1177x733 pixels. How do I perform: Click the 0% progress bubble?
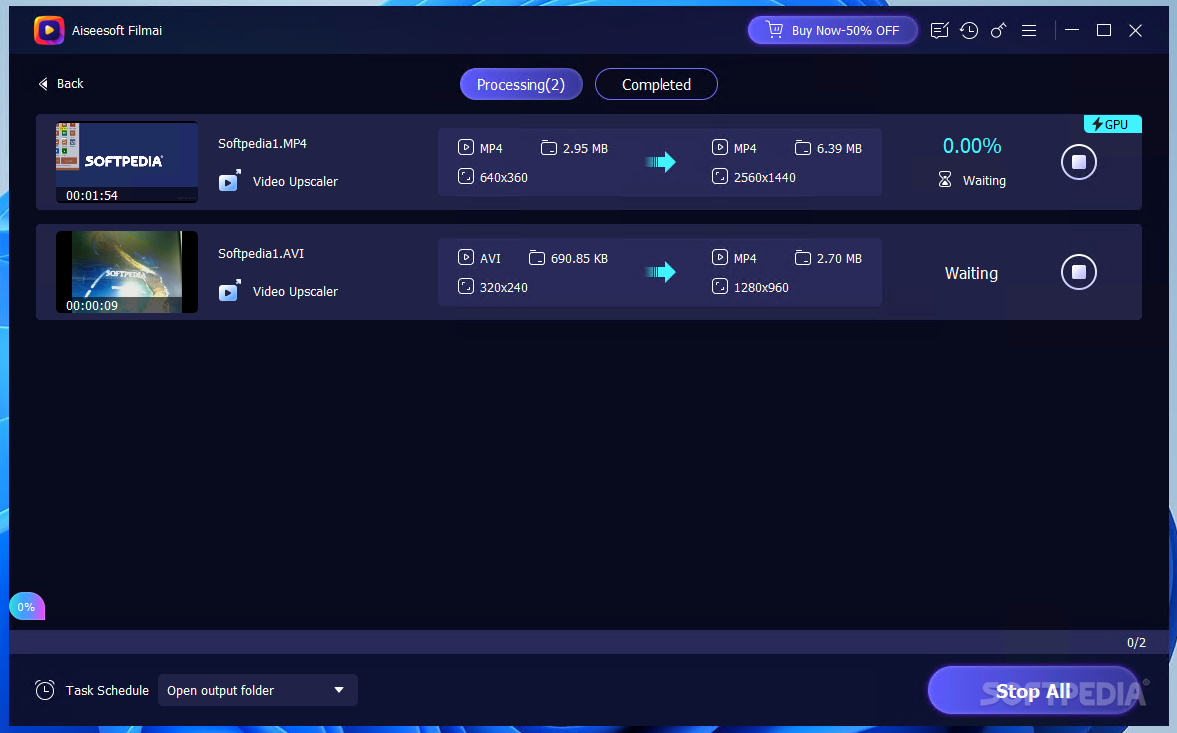click(x=26, y=606)
